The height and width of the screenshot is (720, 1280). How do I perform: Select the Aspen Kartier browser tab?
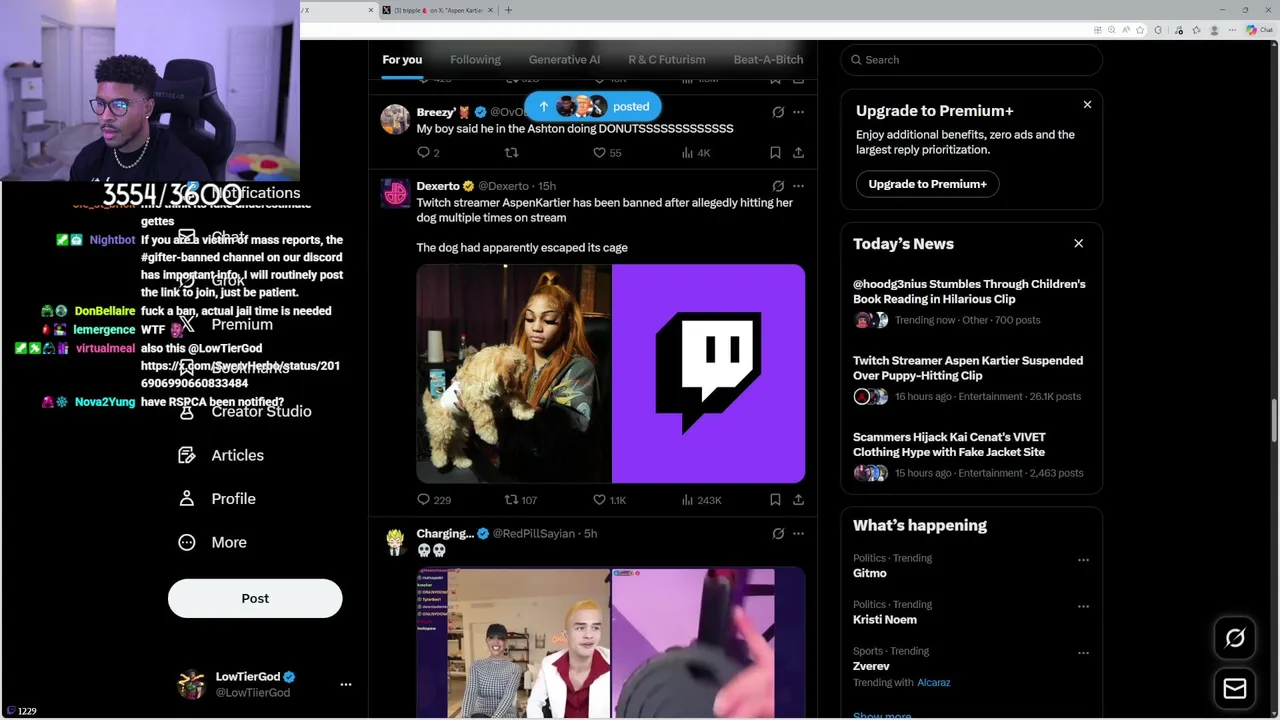(x=438, y=10)
